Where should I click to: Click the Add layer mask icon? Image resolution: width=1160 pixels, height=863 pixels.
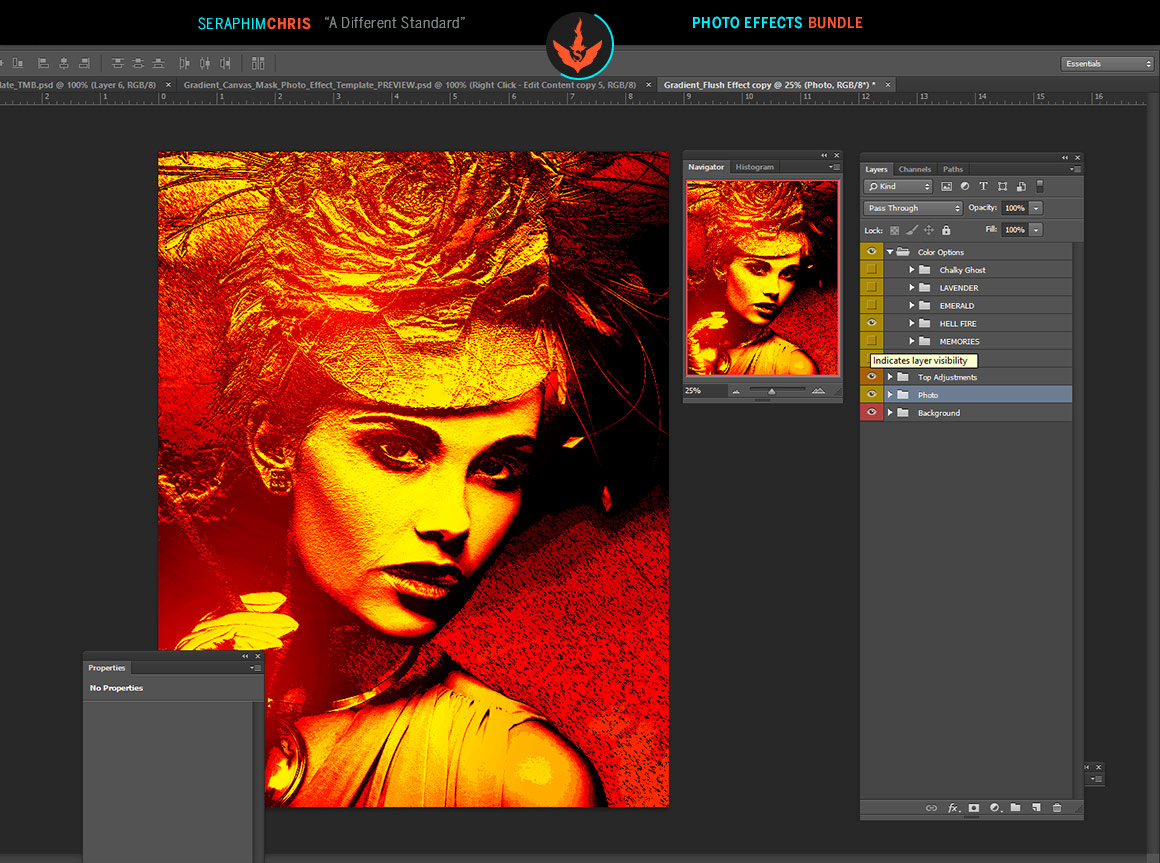[x=974, y=808]
